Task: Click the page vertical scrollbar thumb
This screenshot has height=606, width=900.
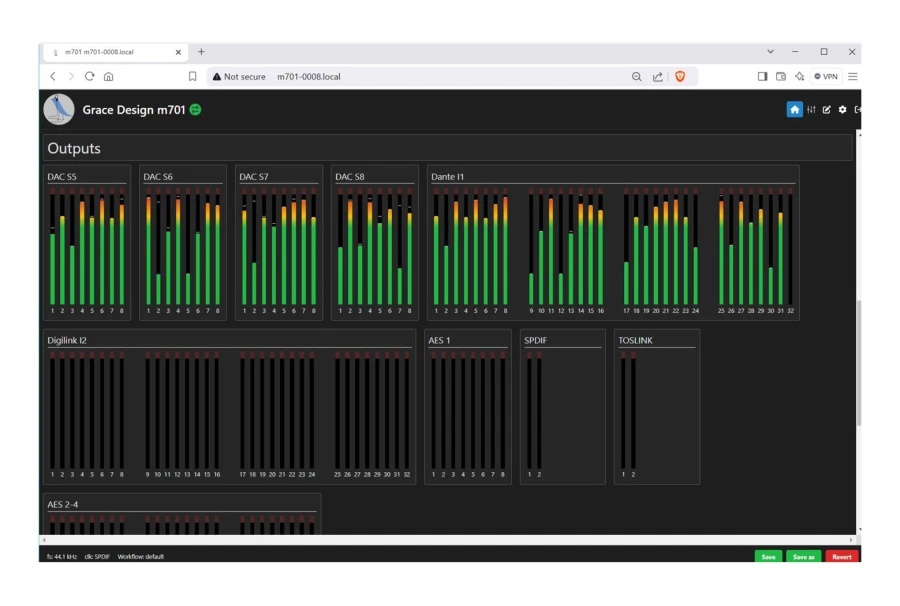Action: pos(859,363)
